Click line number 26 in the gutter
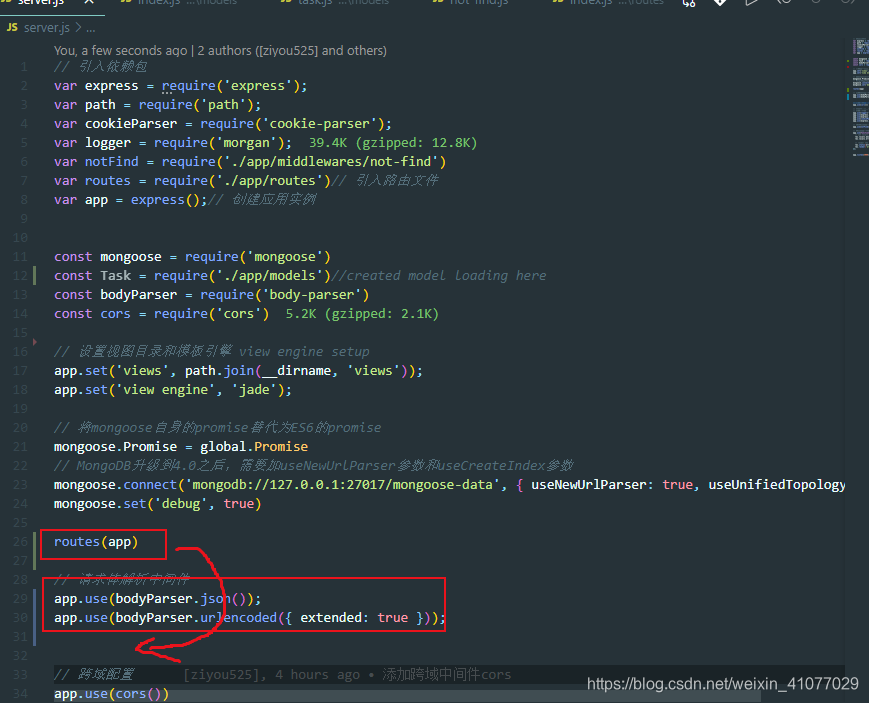The height and width of the screenshot is (703, 869). tap(21, 542)
